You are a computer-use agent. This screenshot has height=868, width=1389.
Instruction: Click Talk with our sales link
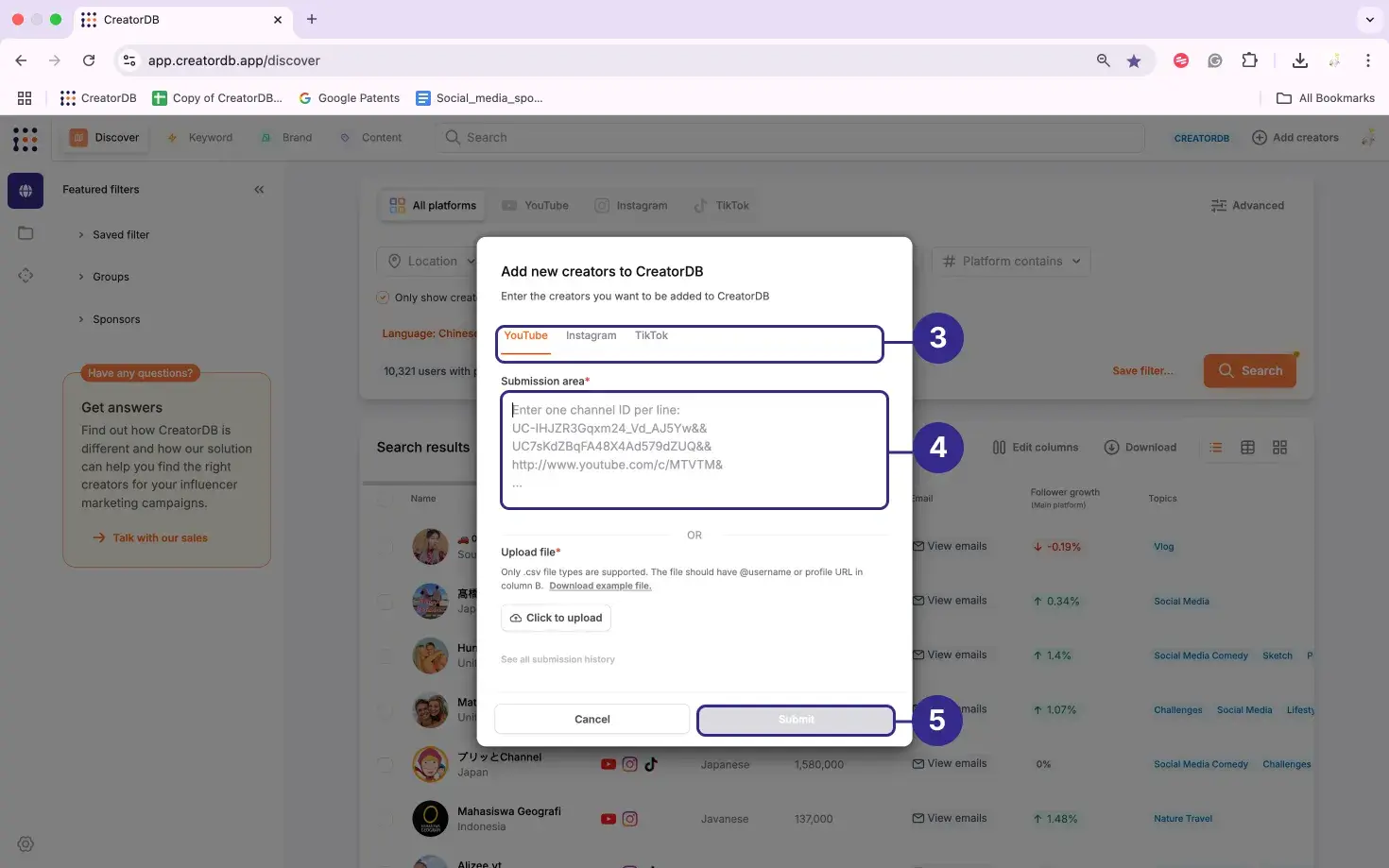click(150, 538)
